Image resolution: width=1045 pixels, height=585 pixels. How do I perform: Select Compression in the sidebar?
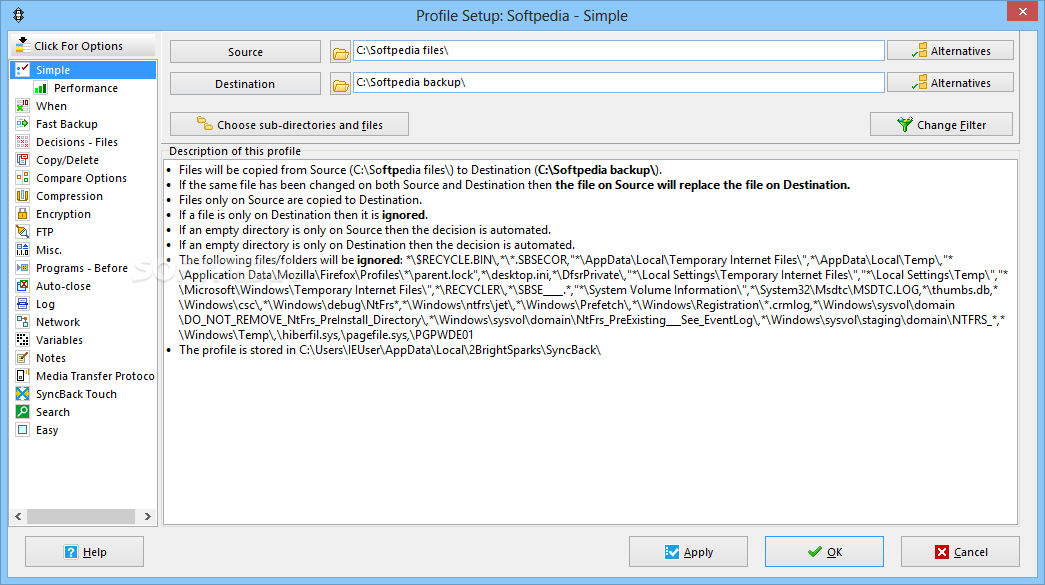click(x=69, y=196)
